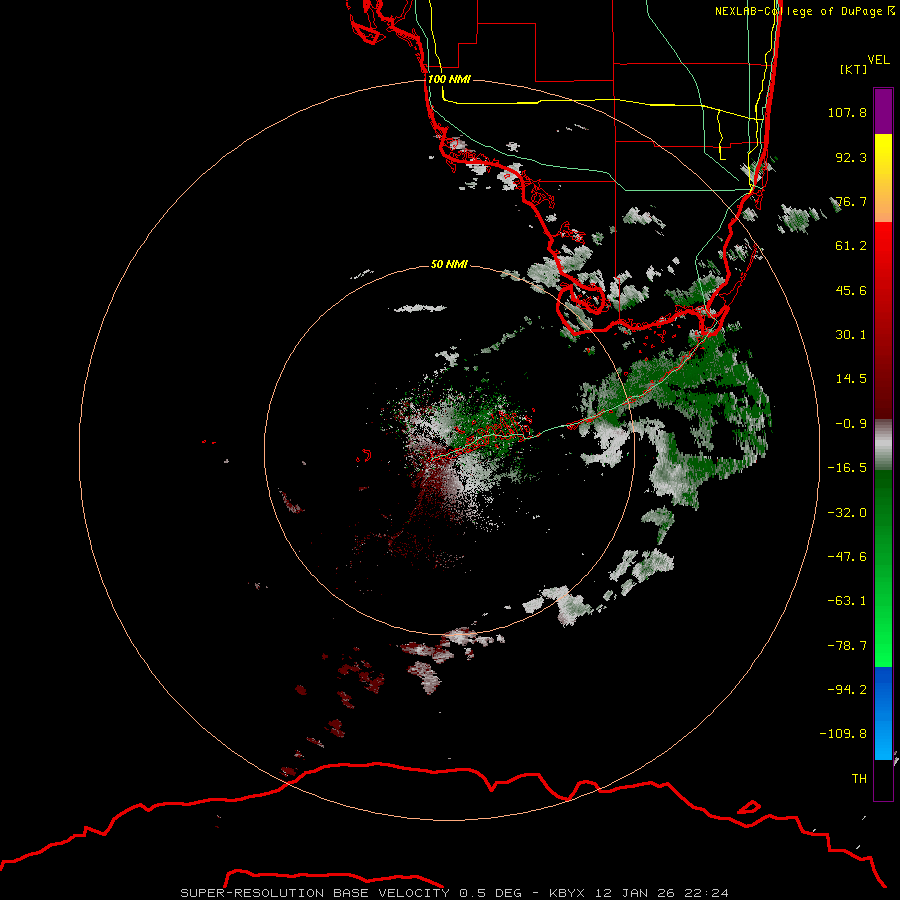Select the -78.7 legend value
This screenshot has width=900, height=900.
(847, 646)
